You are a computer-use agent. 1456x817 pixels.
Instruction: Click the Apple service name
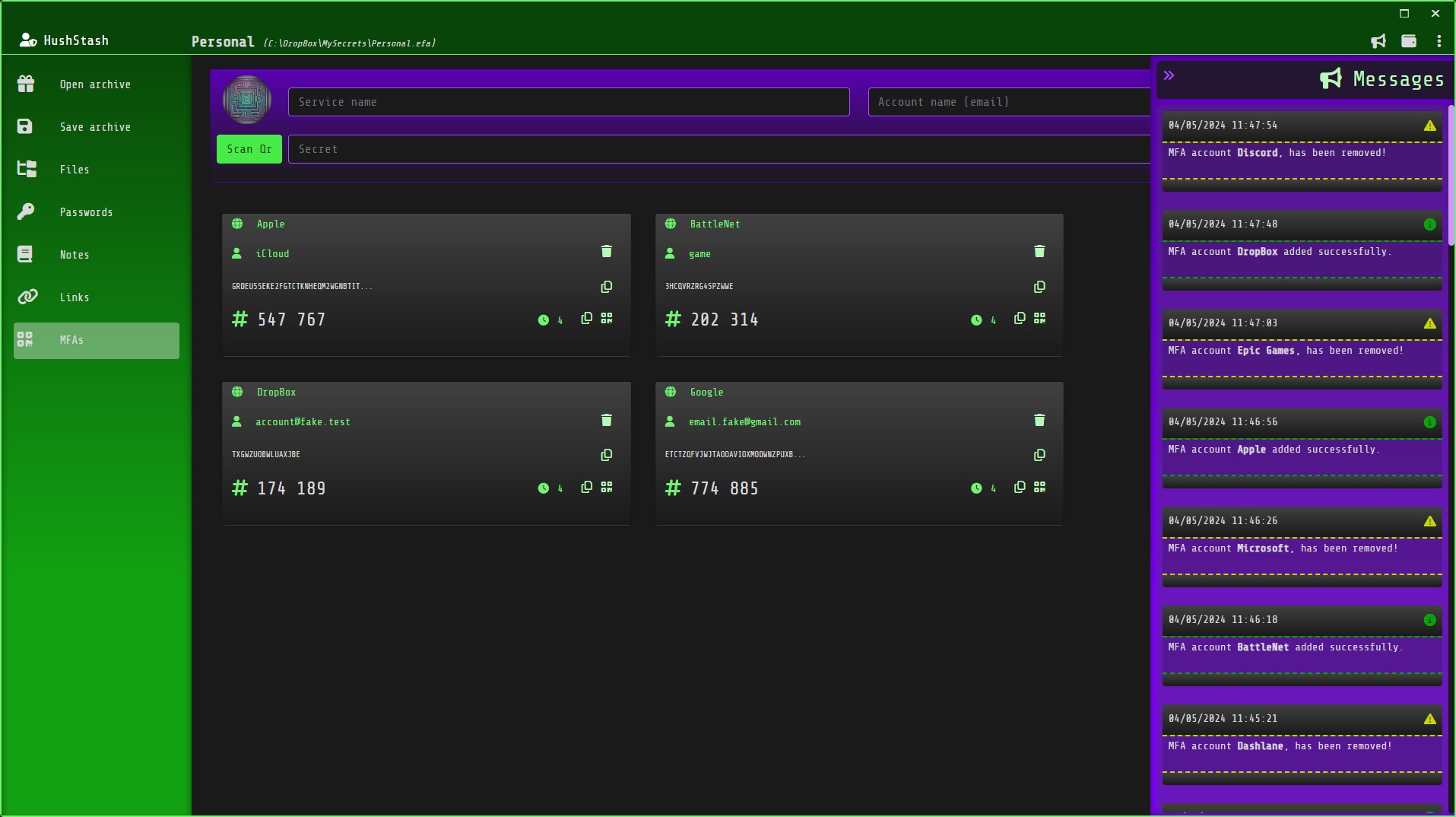point(271,224)
